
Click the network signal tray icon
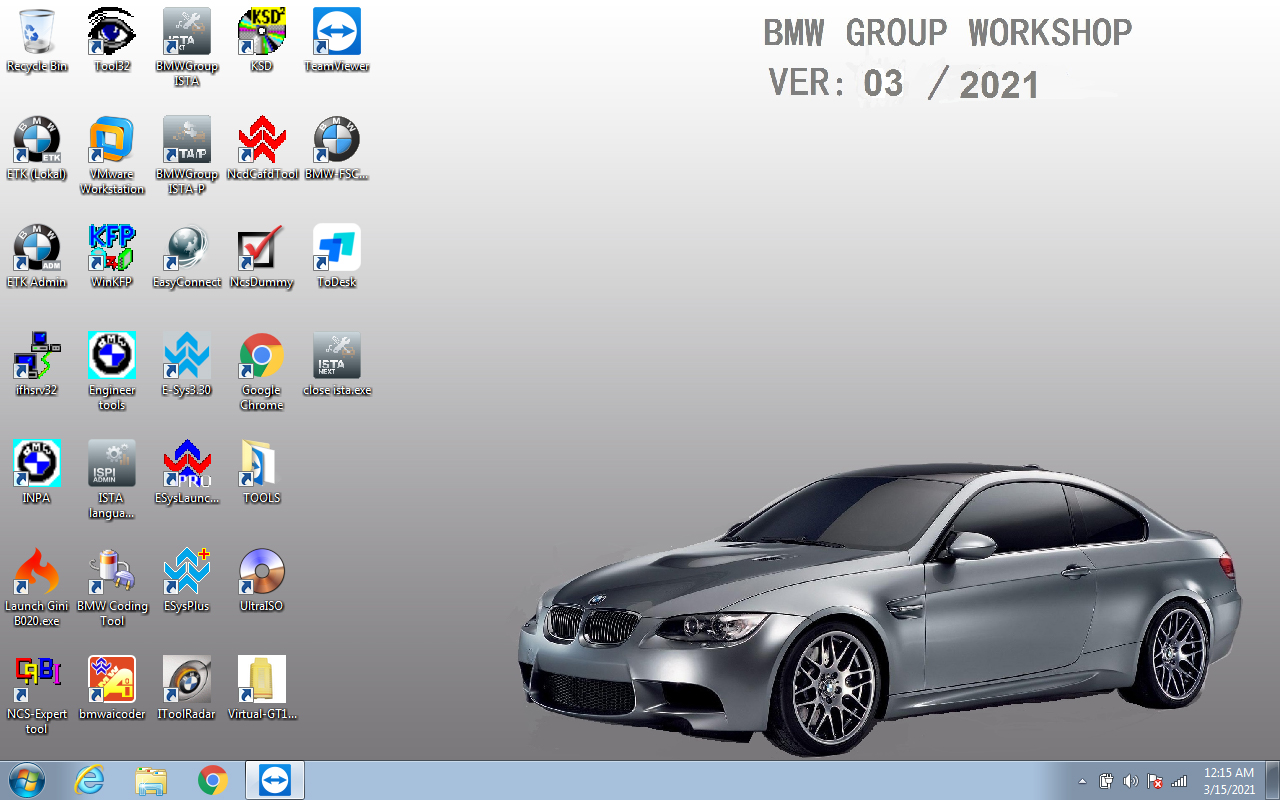click(x=1179, y=781)
